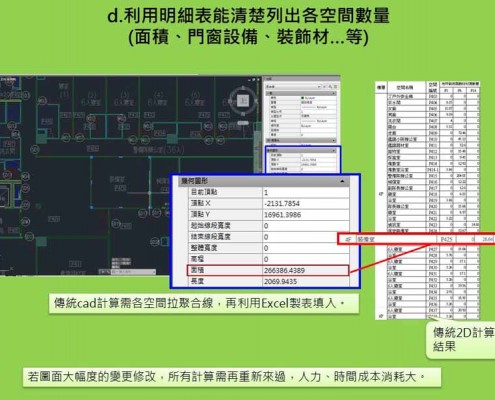
Task: Toggle the PICKADD icon in properties palette
Action: coord(325,87)
